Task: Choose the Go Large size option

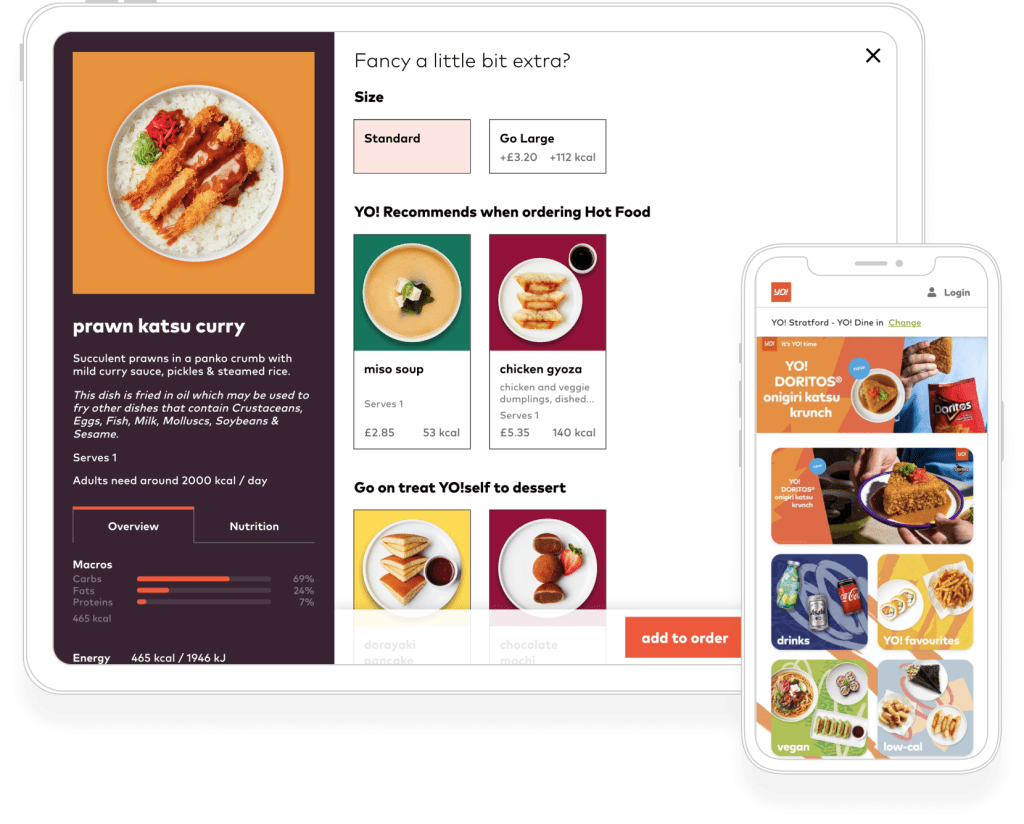Action: (x=547, y=146)
